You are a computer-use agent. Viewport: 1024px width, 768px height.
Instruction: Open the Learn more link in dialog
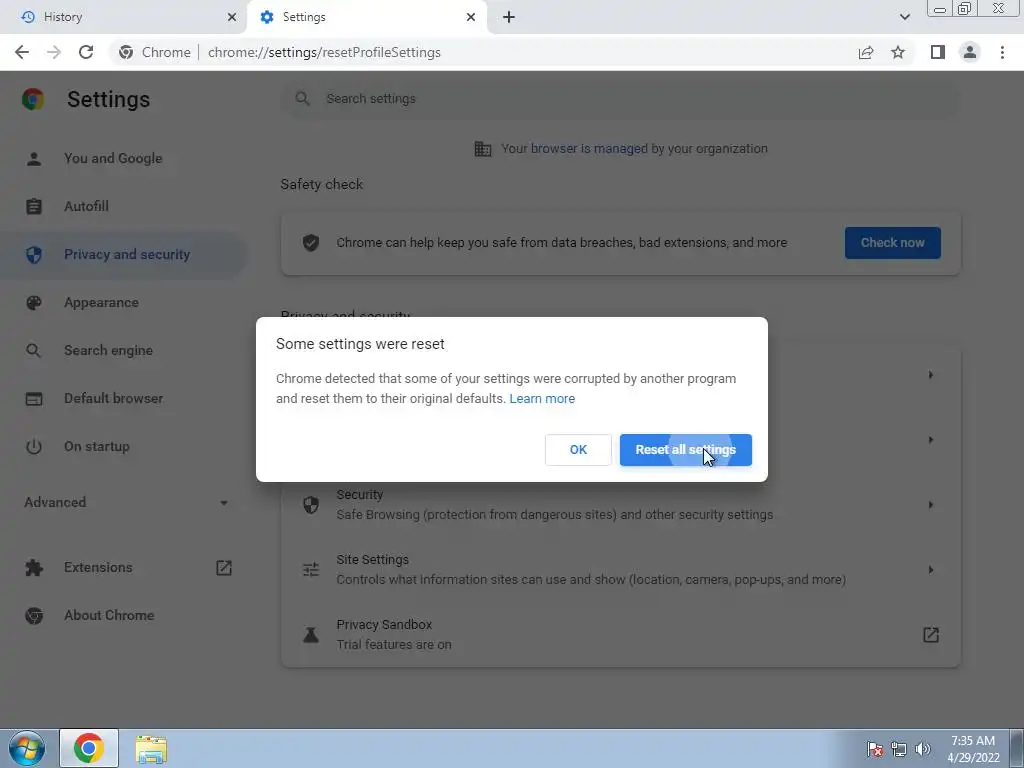coord(542,398)
